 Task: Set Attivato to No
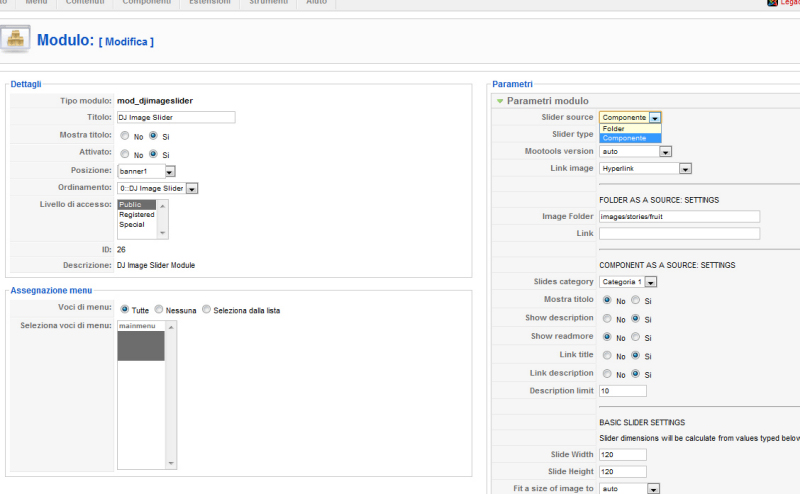[x=124, y=154]
